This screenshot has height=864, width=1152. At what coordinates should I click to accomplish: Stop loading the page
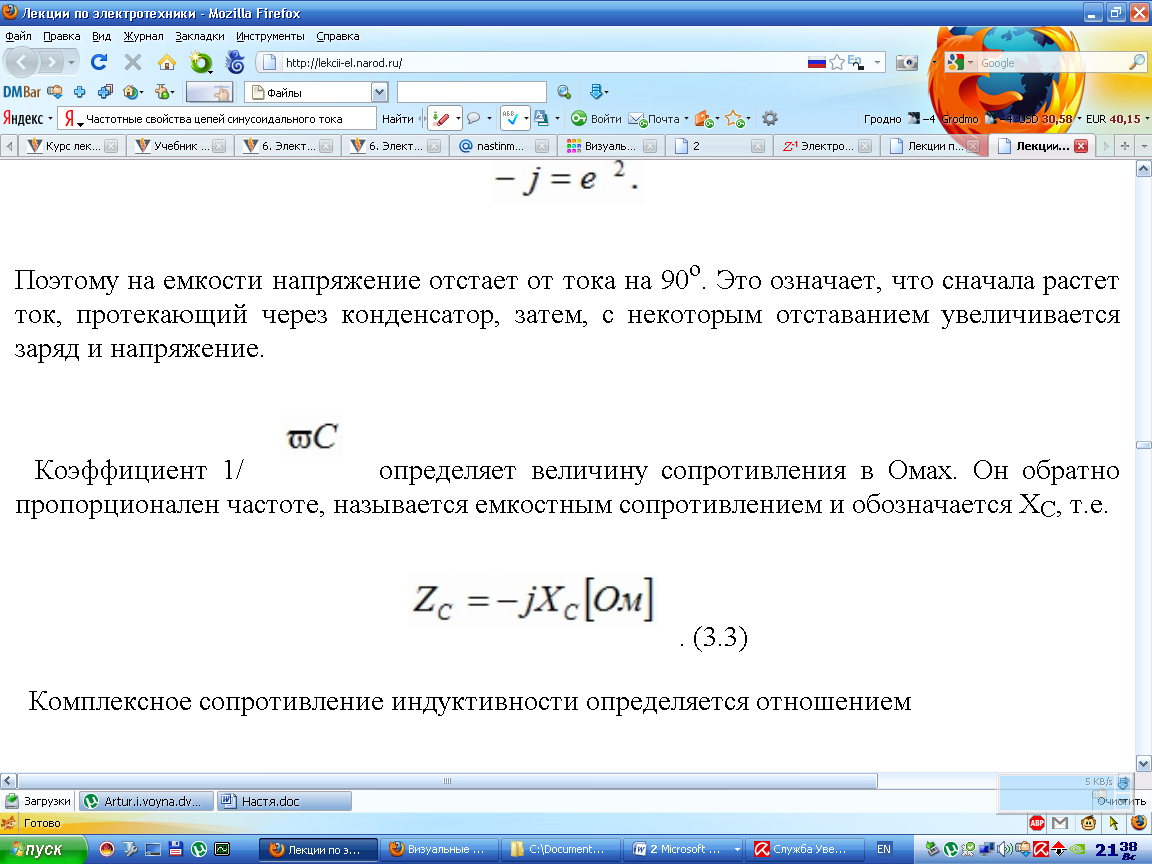(133, 62)
